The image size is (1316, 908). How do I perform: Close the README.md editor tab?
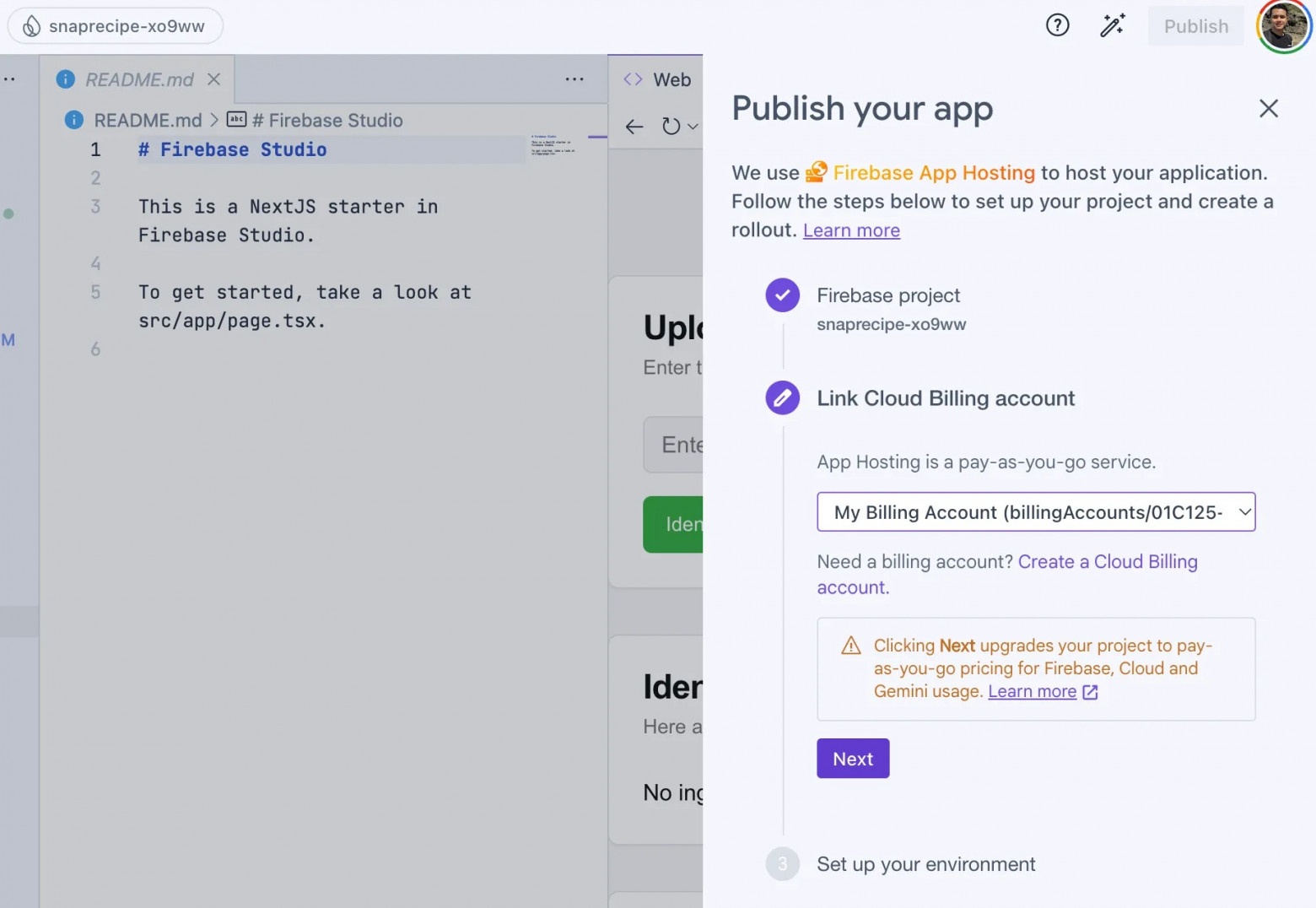[x=214, y=79]
